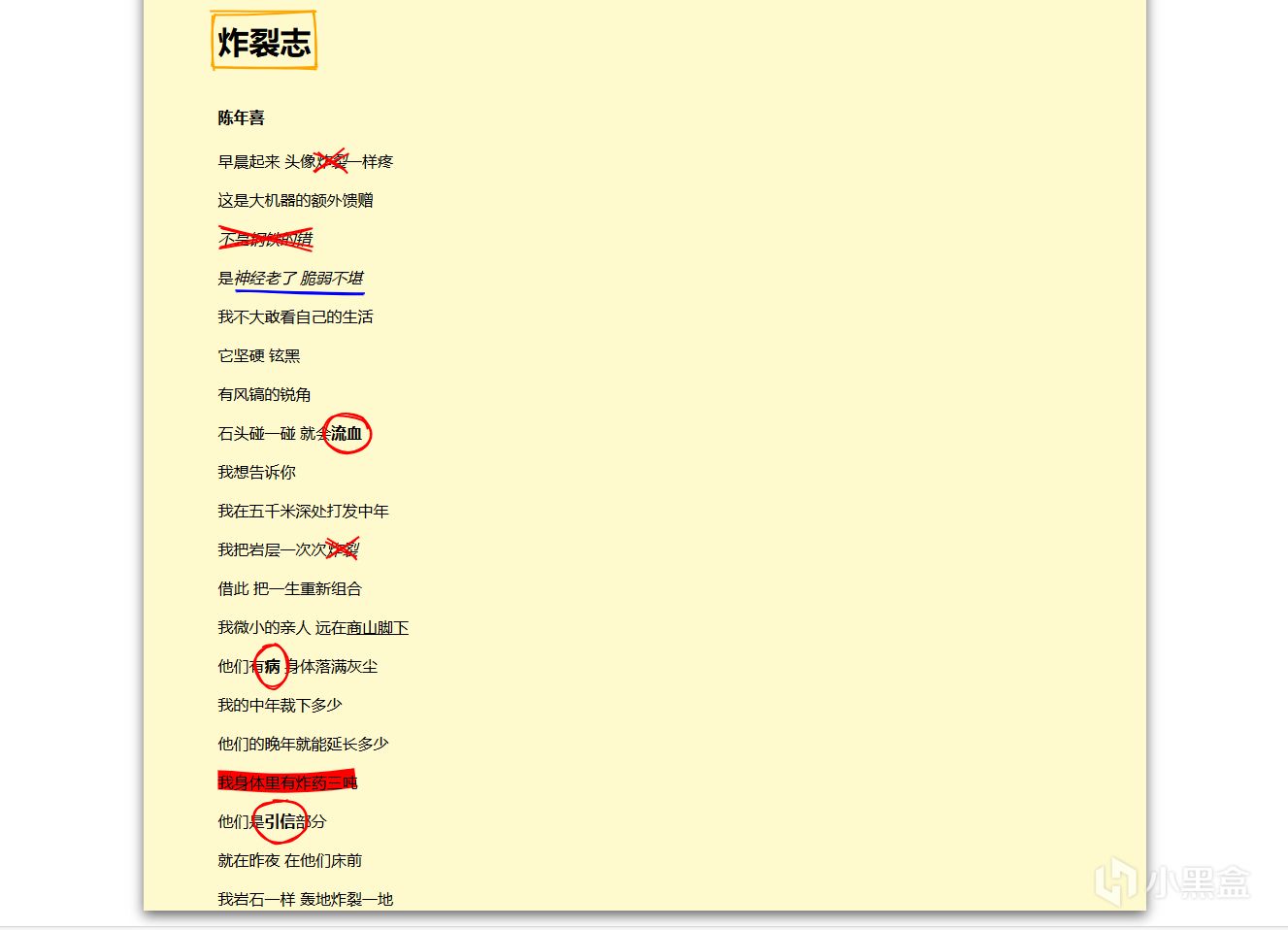The image size is (1288, 930).
Task: Click line 我的中年裁下多少
Action: point(280,705)
